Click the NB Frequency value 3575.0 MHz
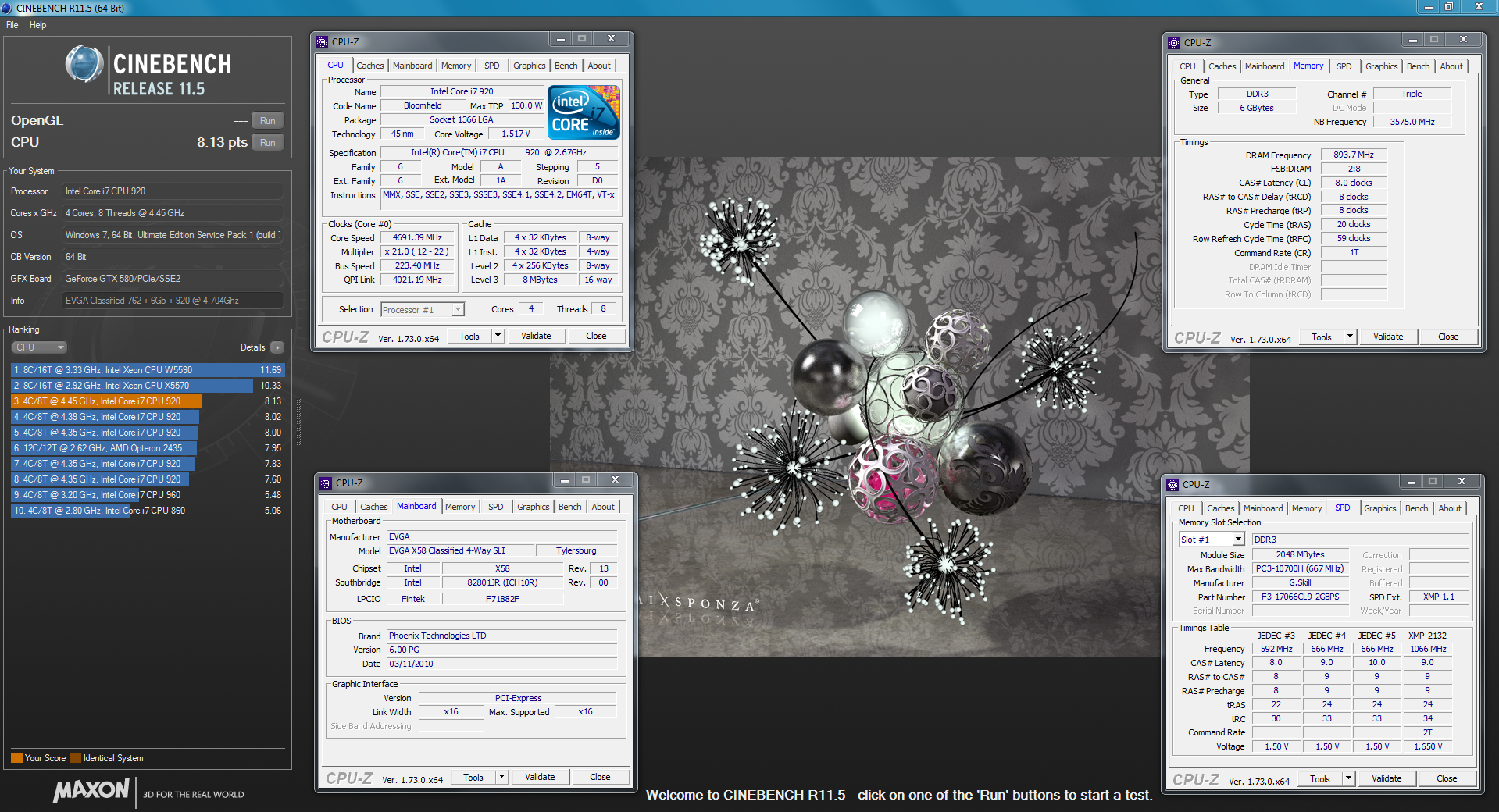The image size is (1499, 812). point(1412,122)
